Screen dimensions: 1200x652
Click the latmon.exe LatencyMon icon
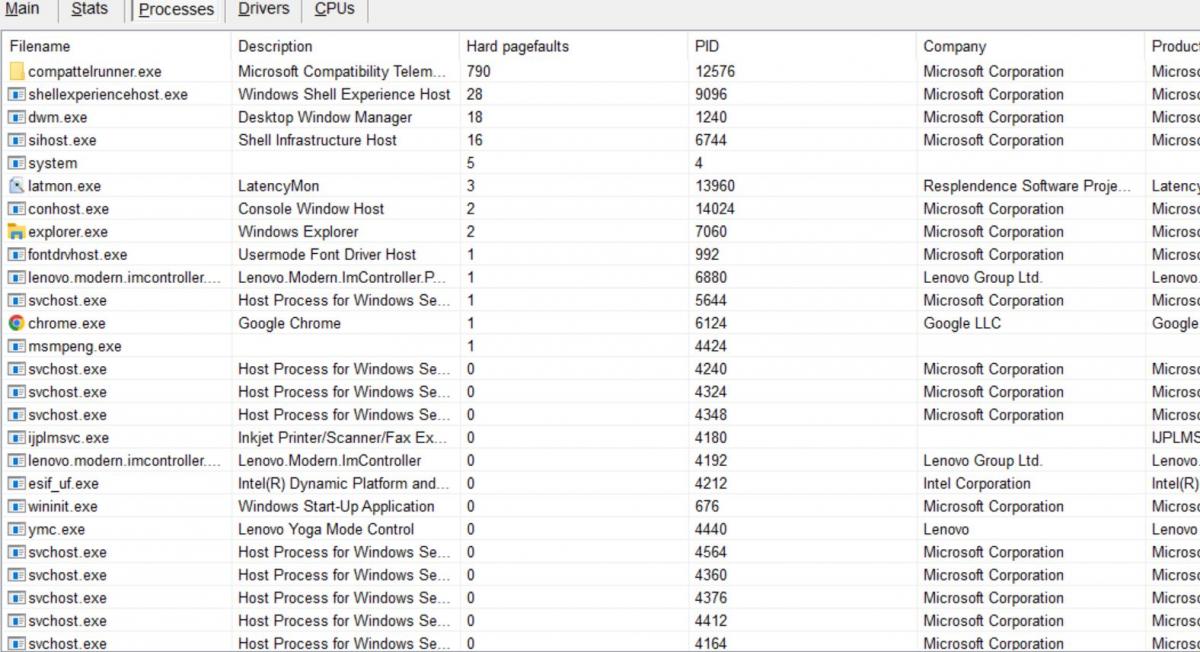[17, 186]
